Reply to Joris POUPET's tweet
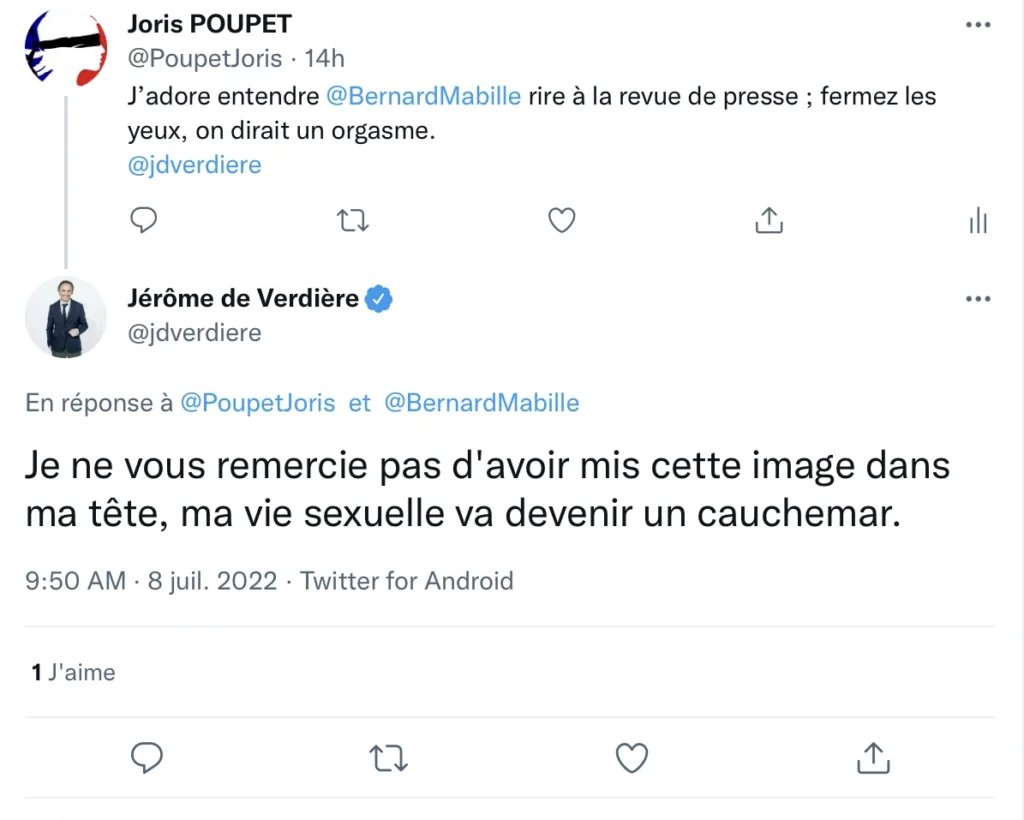 (143, 220)
